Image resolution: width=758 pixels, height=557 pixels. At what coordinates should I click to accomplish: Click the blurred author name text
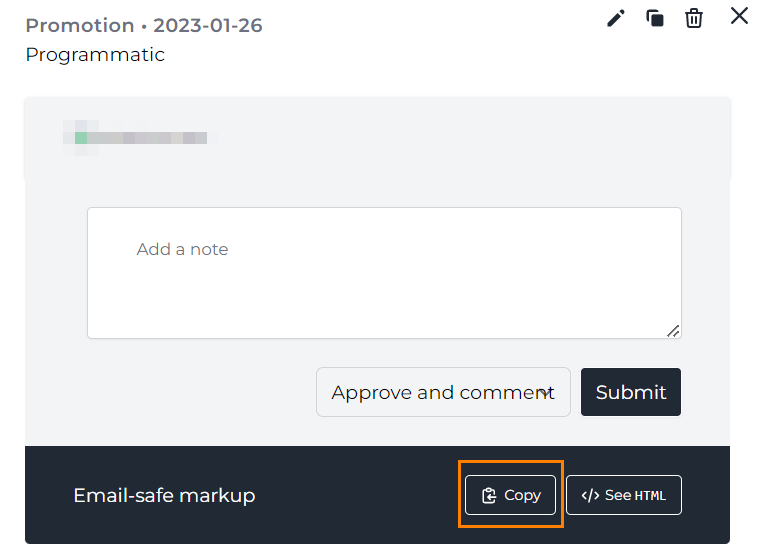[x=147, y=138]
